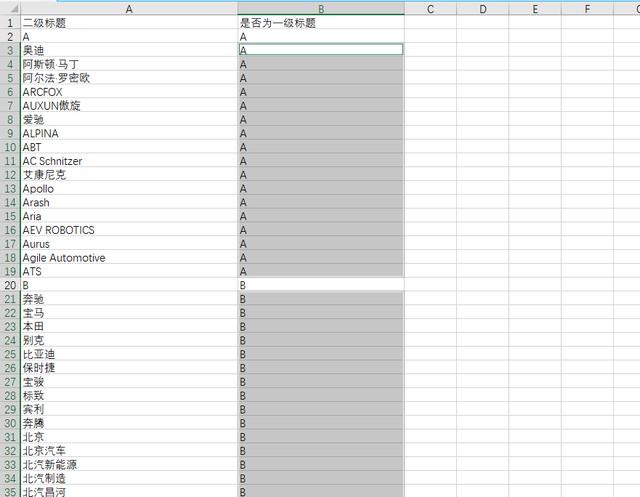This screenshot has width=640, height=497.
Task: Click cell B20 containing B
Action: [321, 285]
